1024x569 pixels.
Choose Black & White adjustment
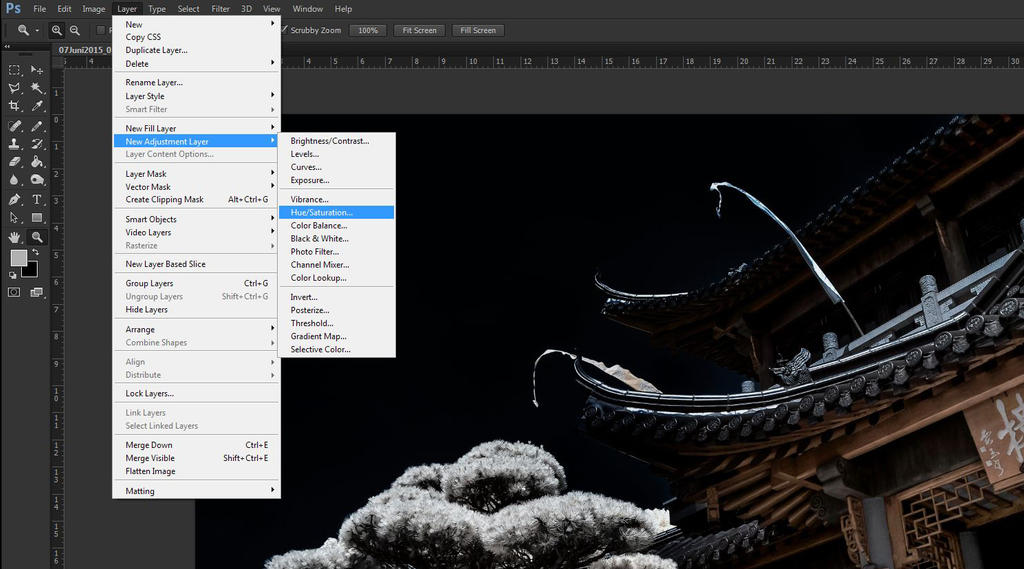[x=336, y=238]
